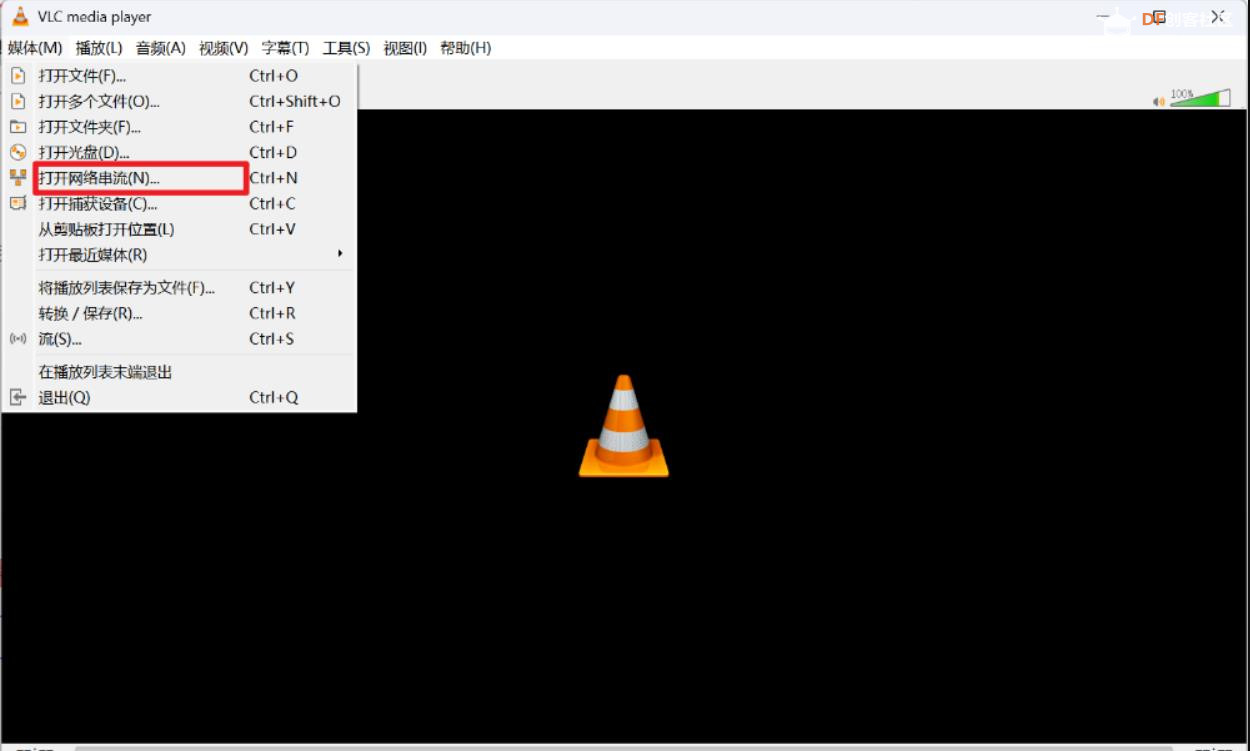Click the open file play icon
Viewport: 1250px width, 751px height.
tap(18, 76)
